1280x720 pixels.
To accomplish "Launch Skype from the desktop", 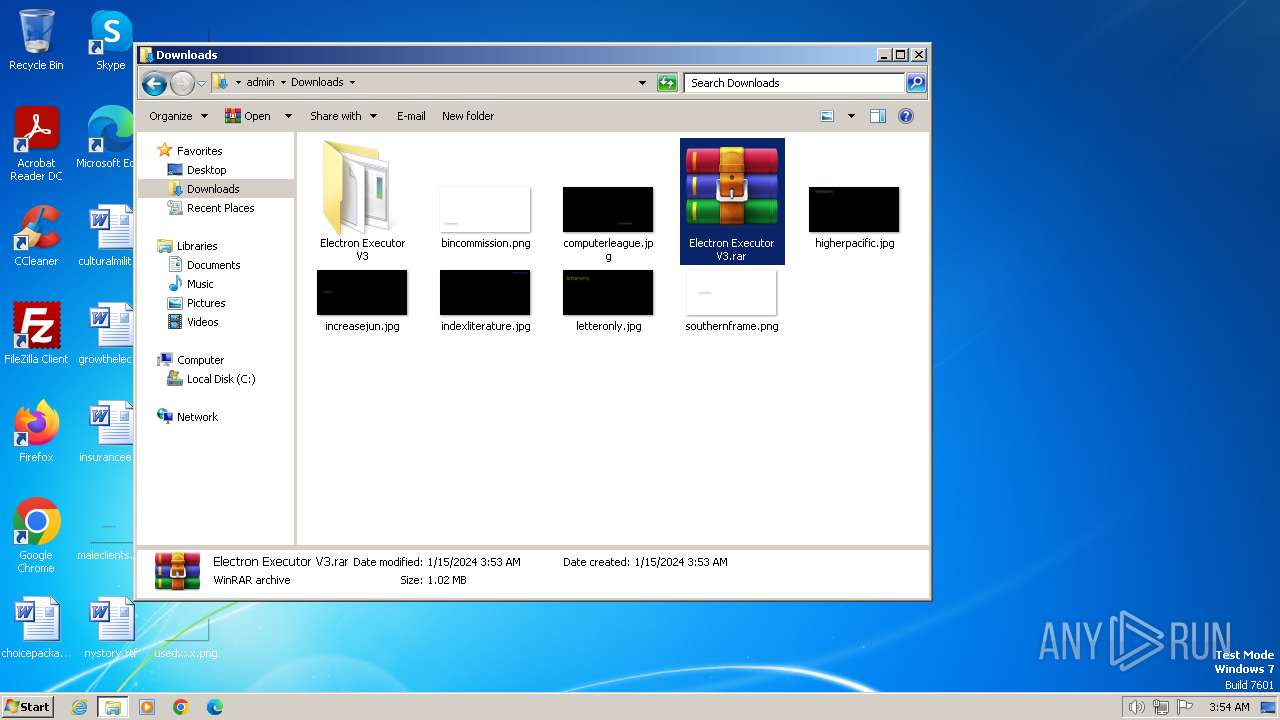I will click(x=111, y=40).
